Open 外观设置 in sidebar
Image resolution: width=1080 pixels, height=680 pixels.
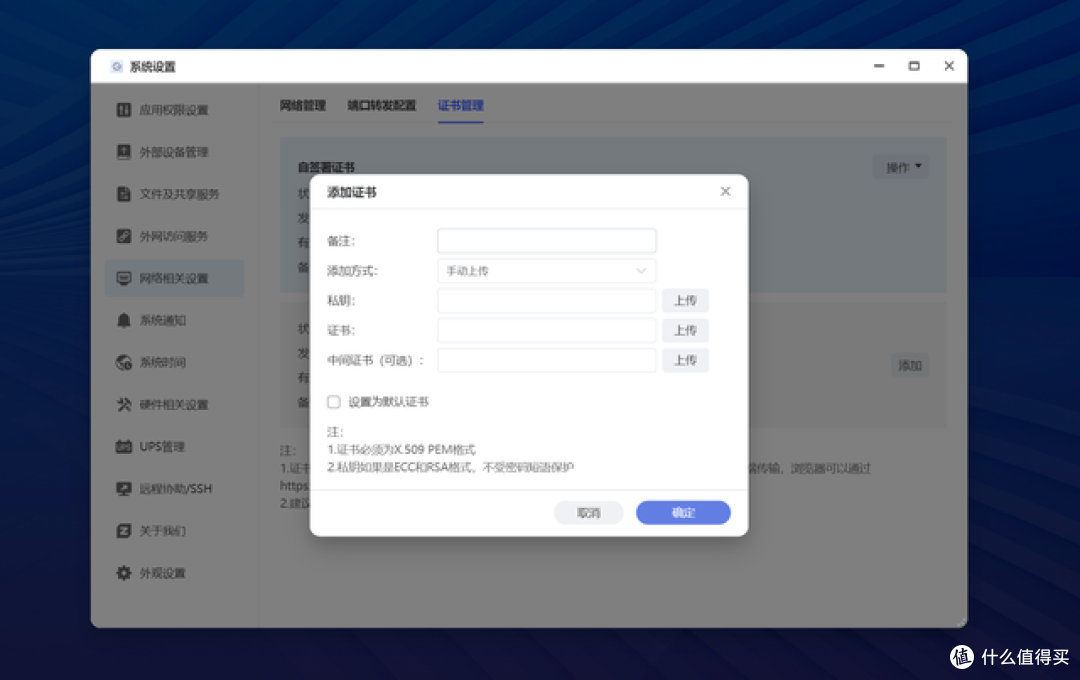[x=174, y=573]
